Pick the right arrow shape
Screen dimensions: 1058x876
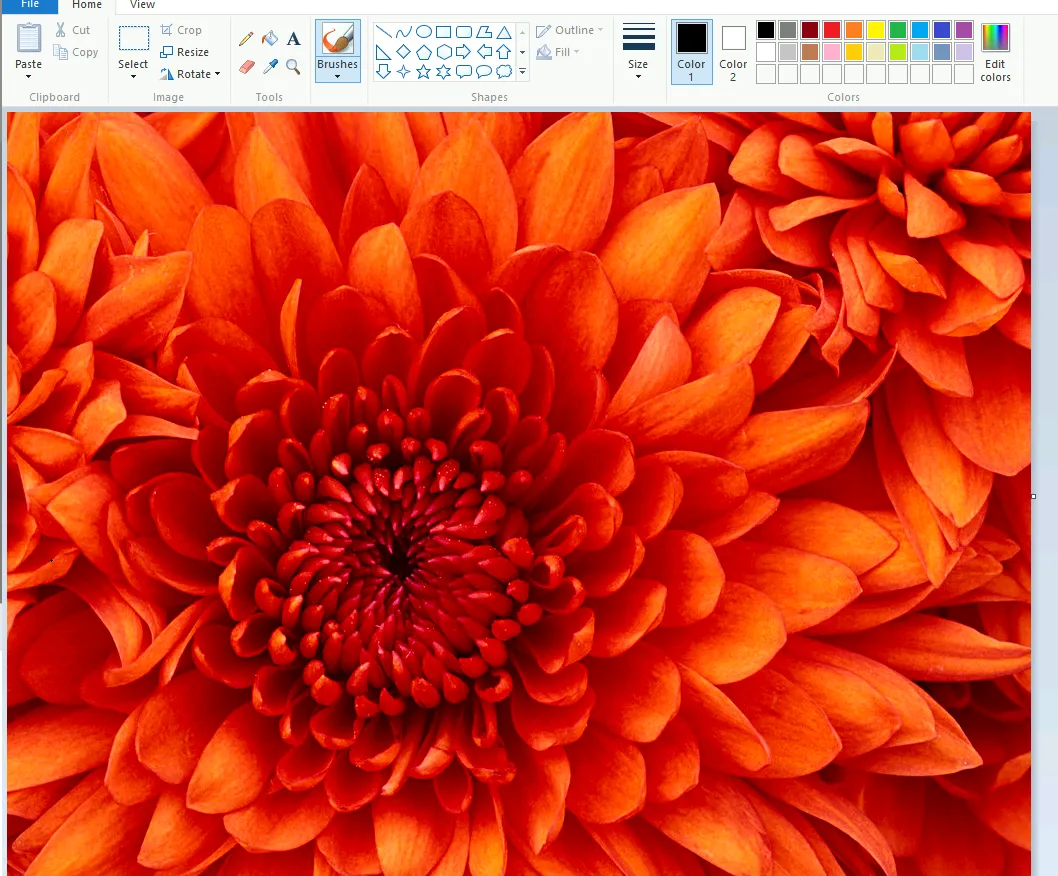[463, 52]
